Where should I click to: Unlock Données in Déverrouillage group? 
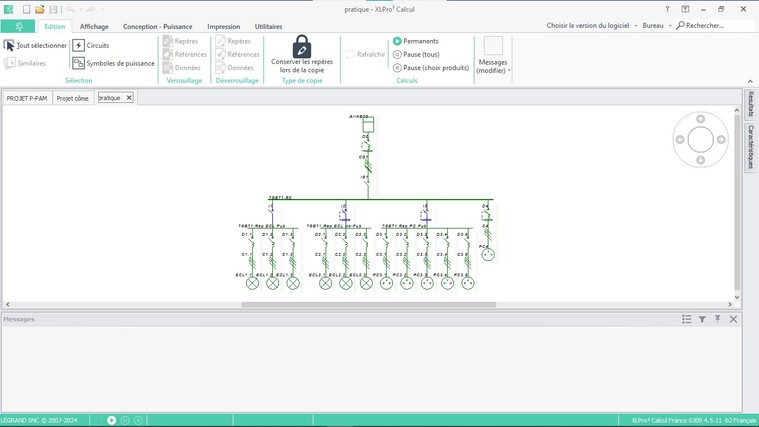click(x=234, y=68)
